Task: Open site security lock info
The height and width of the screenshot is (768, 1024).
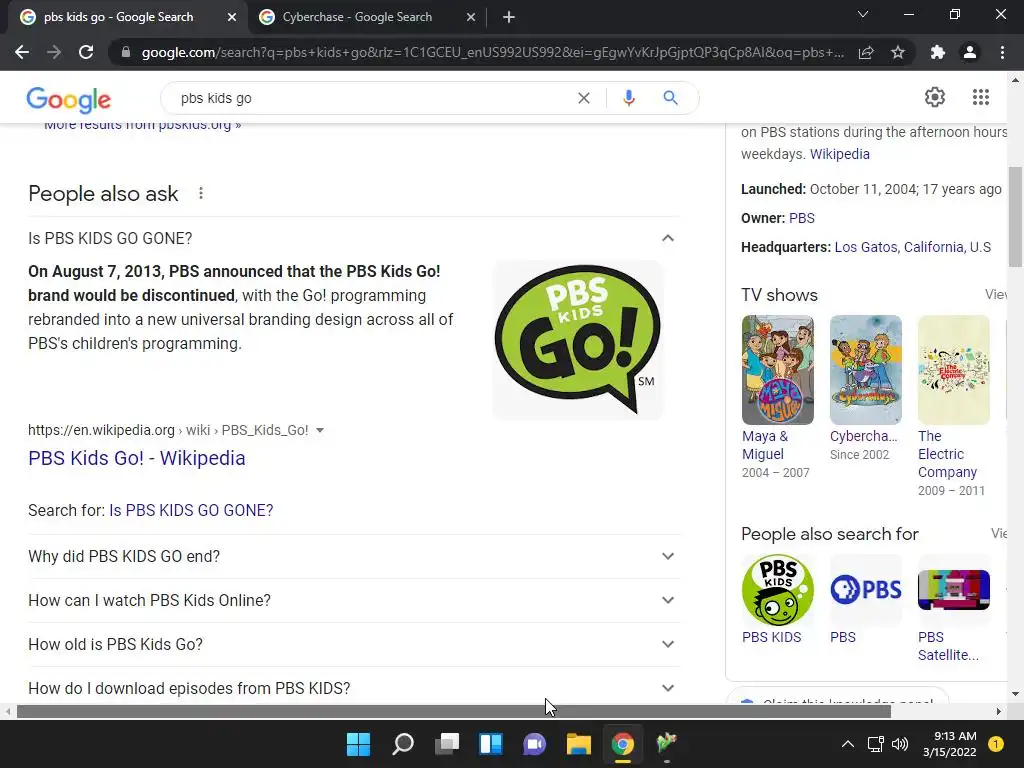Action: pos(126,52)
